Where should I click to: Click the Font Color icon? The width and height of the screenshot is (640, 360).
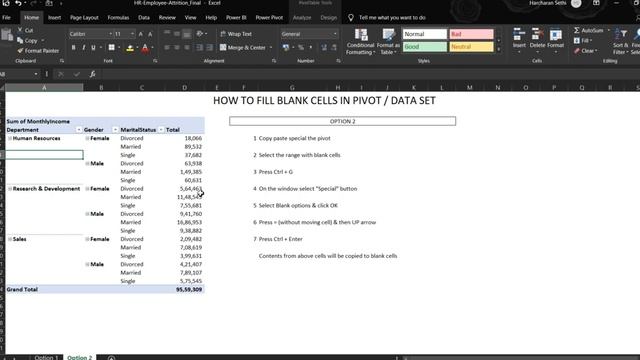point(145,48)
